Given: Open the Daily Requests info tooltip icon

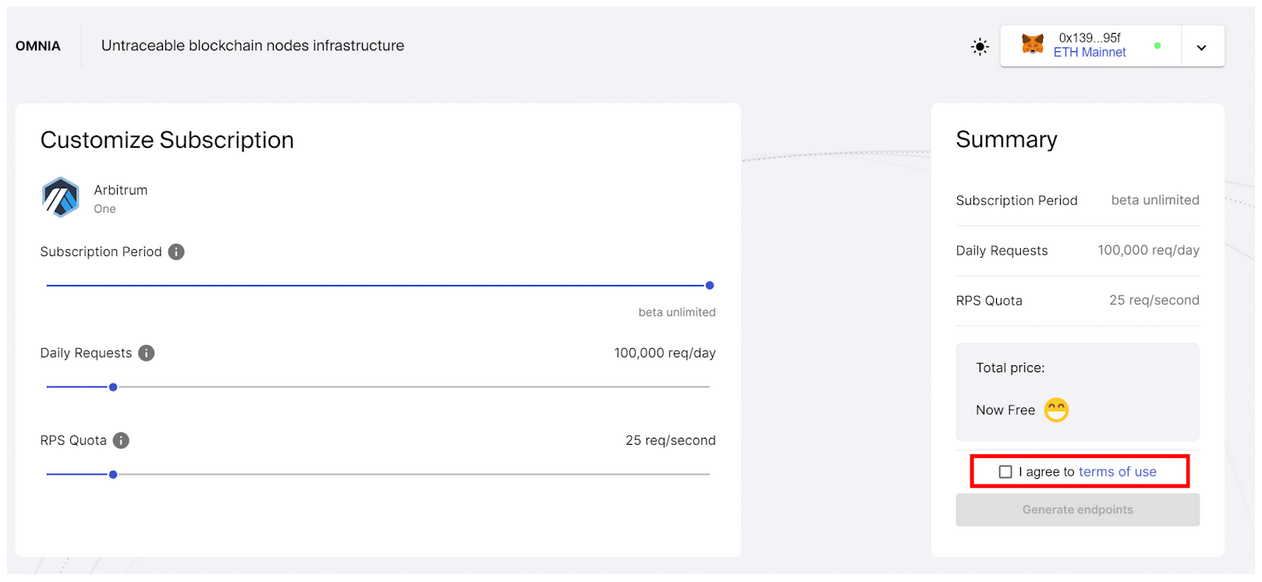Looking at the screenshot, I should click(x=145, y=352).
